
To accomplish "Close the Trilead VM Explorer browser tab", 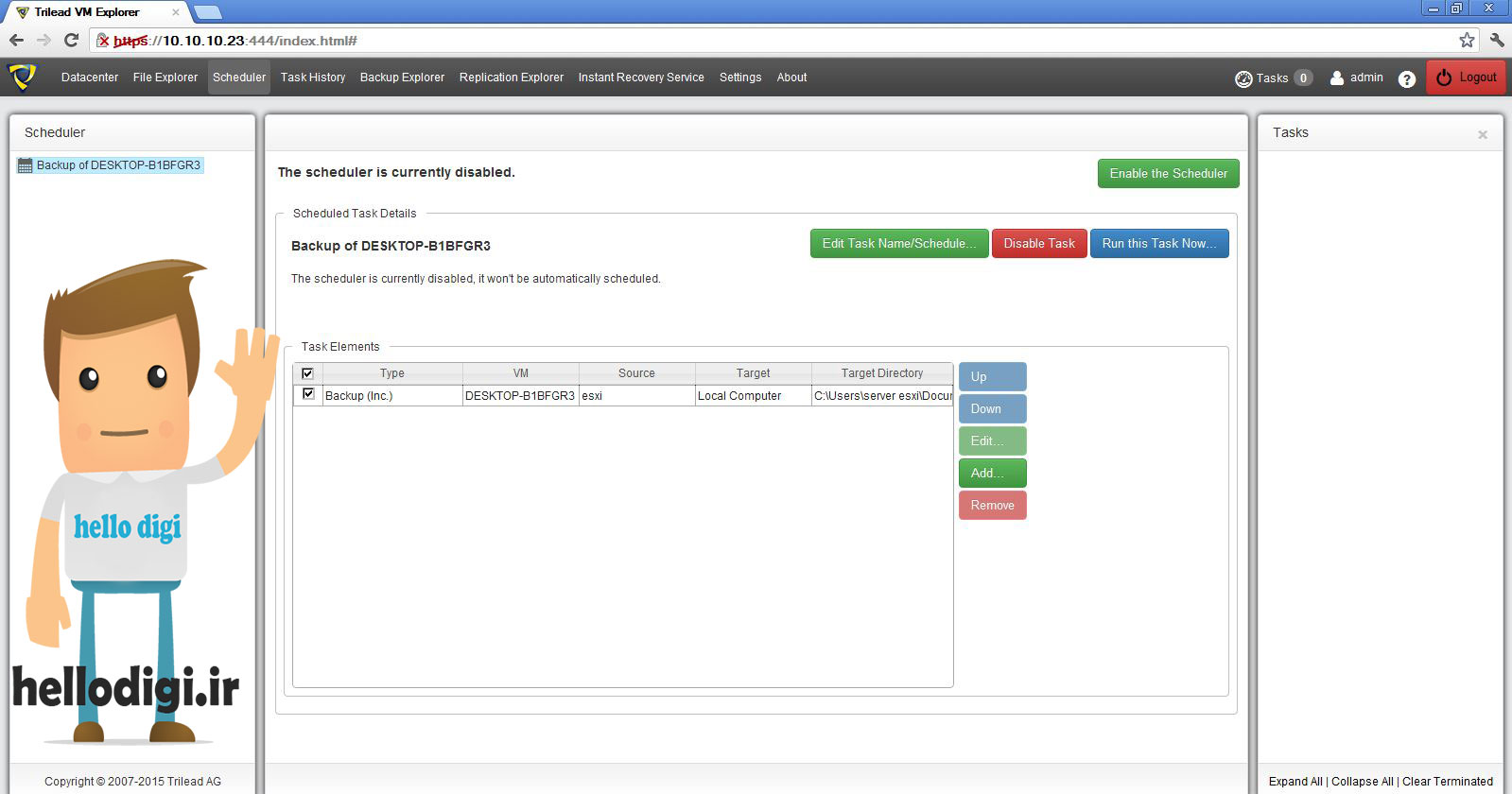I will pos(176,12).
